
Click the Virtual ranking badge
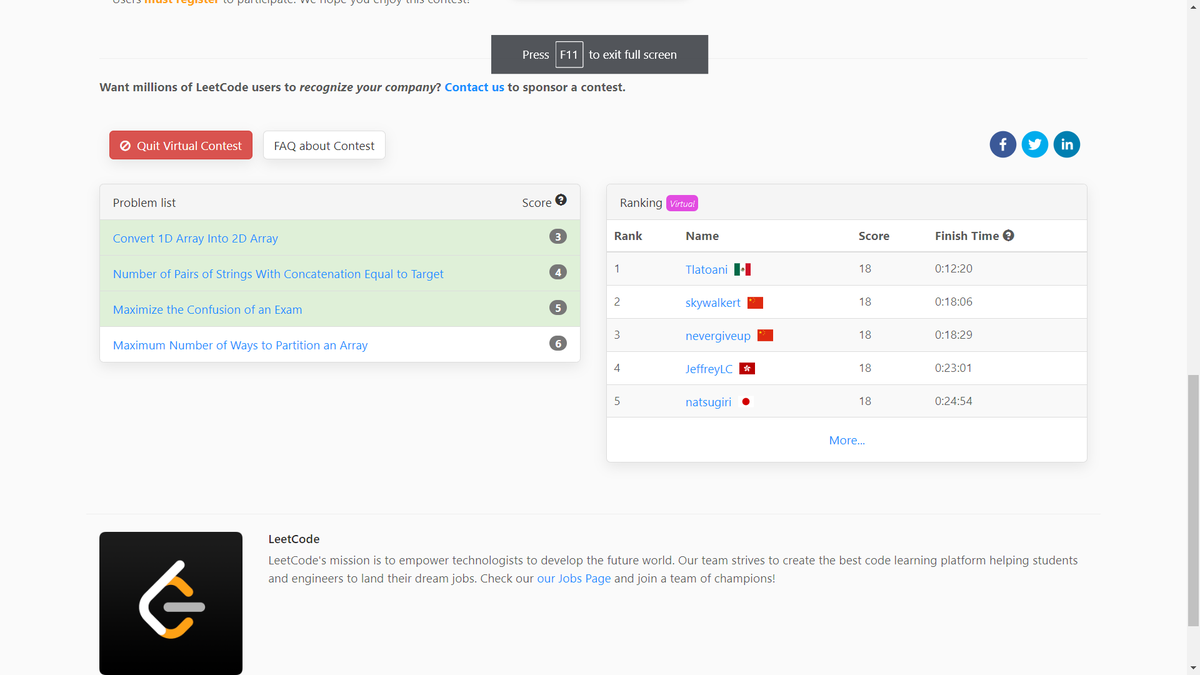[x=682, y=203]
